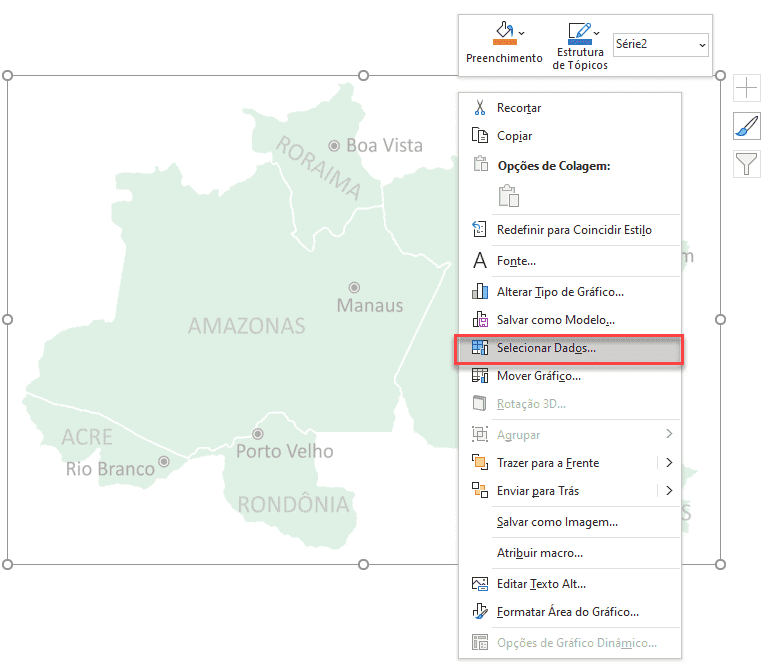Click the Formatar Área do Gráfico icon

480,611
